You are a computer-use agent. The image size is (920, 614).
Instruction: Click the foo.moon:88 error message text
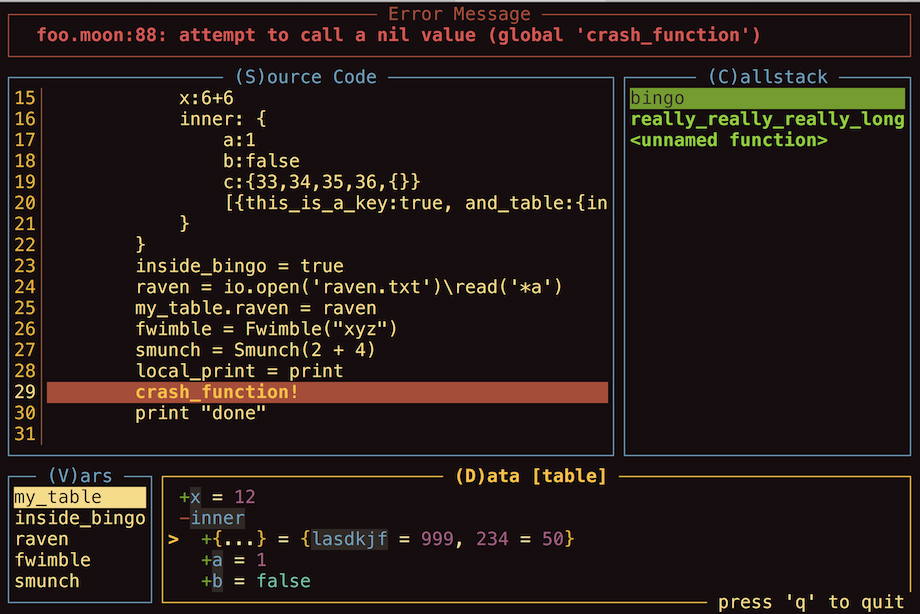[398, 35]
